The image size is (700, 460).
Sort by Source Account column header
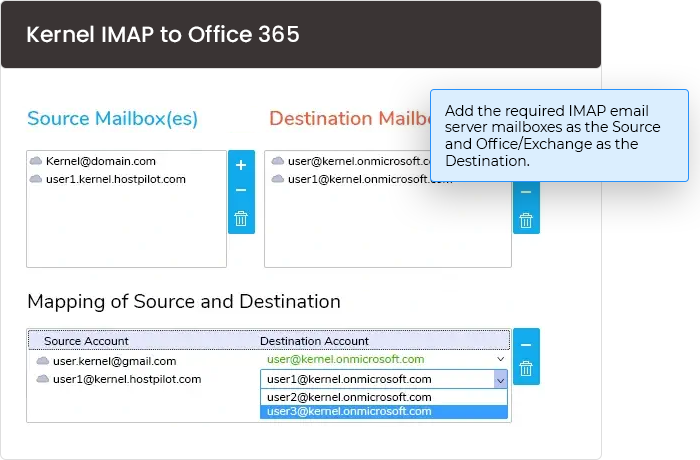[x=86, y=341]
